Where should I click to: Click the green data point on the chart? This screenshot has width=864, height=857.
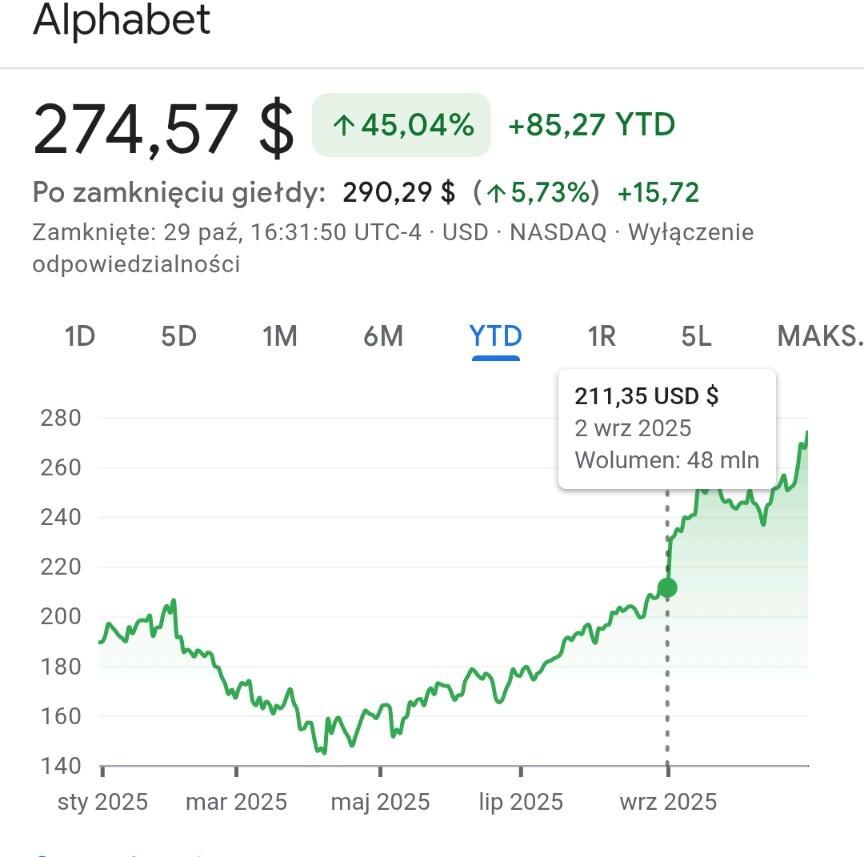[x=667, y=588]
